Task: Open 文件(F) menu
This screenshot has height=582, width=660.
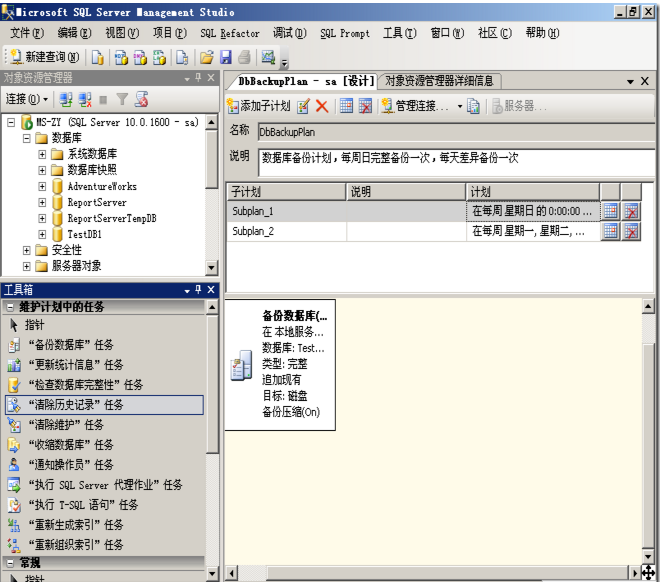Action: (x=27, y=33)
